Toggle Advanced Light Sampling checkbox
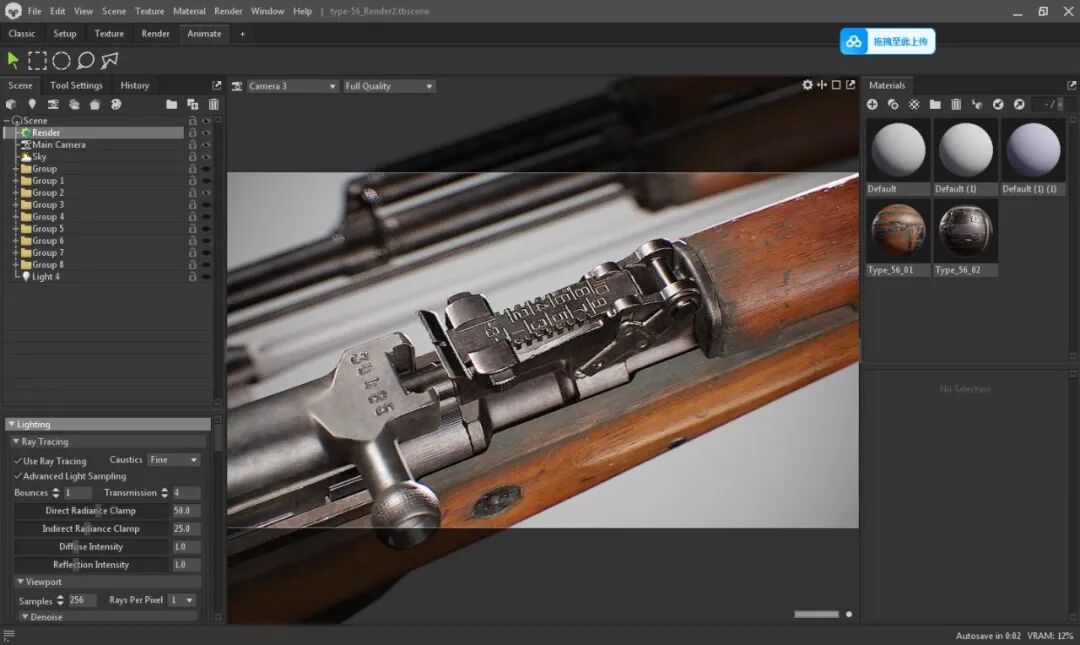 (18, 476)
